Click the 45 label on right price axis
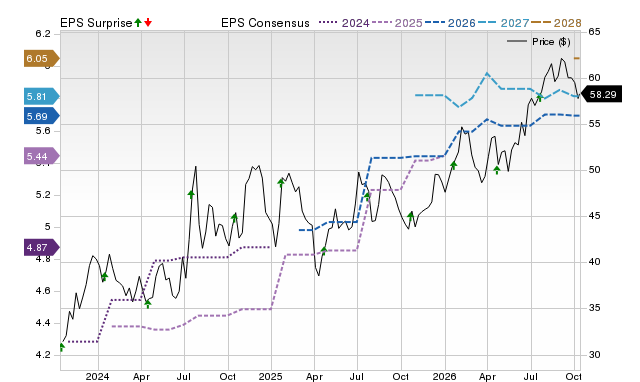 tap(594, 216)
